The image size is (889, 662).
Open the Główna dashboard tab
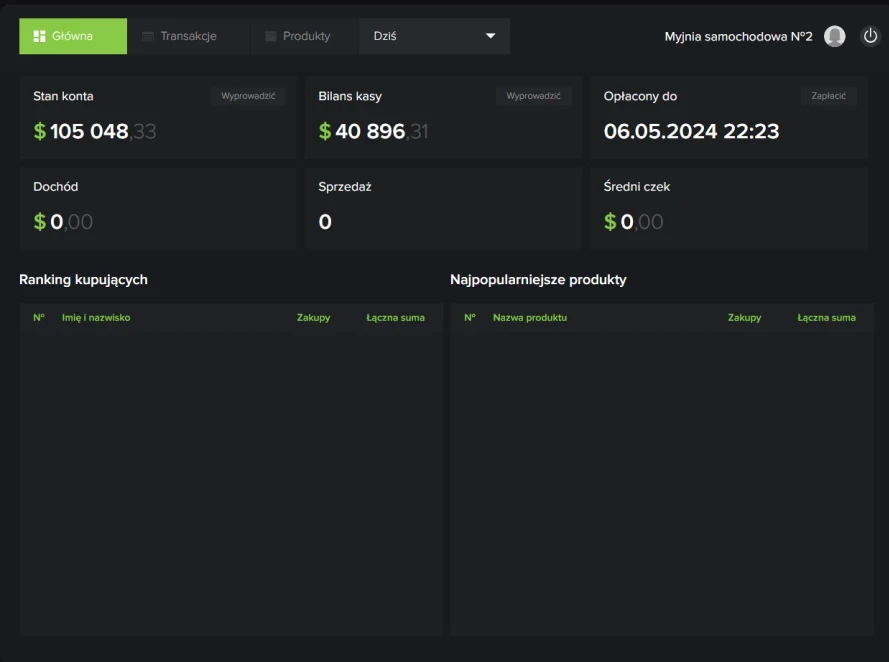[72, 36]
